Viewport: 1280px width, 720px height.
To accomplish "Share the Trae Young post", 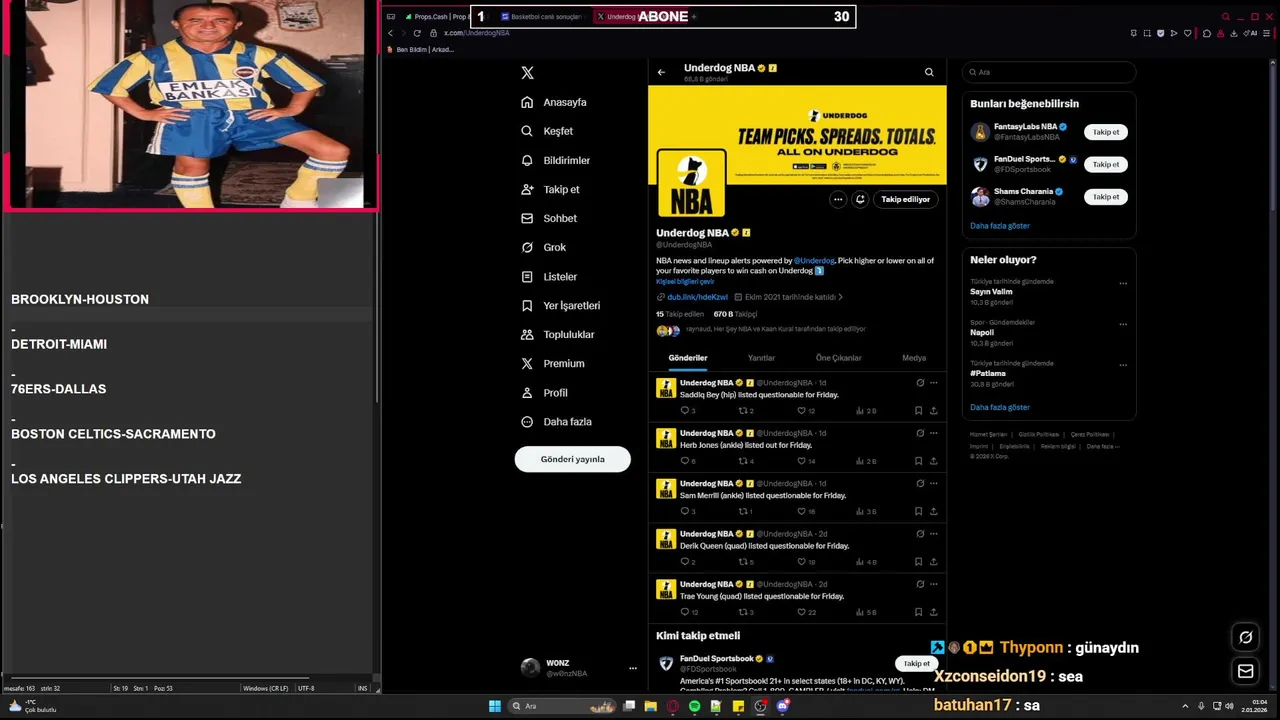I will [x=934, y=611].
